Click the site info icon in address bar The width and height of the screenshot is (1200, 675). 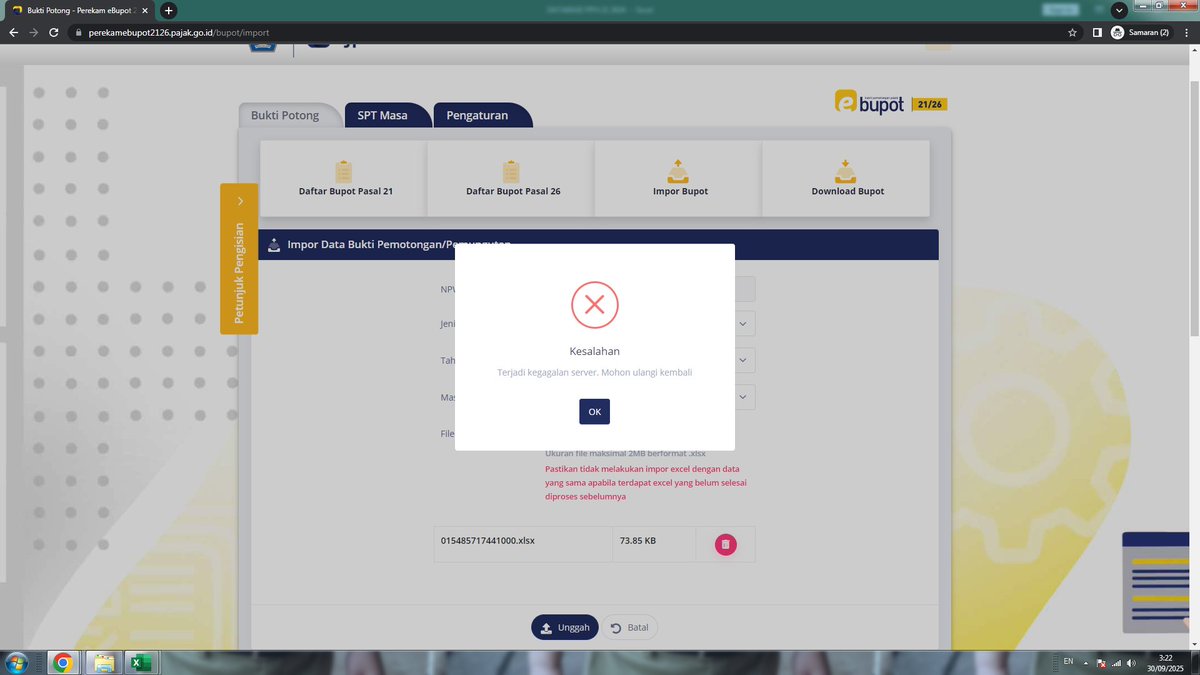pyautogui.click(x=78, y=32)
